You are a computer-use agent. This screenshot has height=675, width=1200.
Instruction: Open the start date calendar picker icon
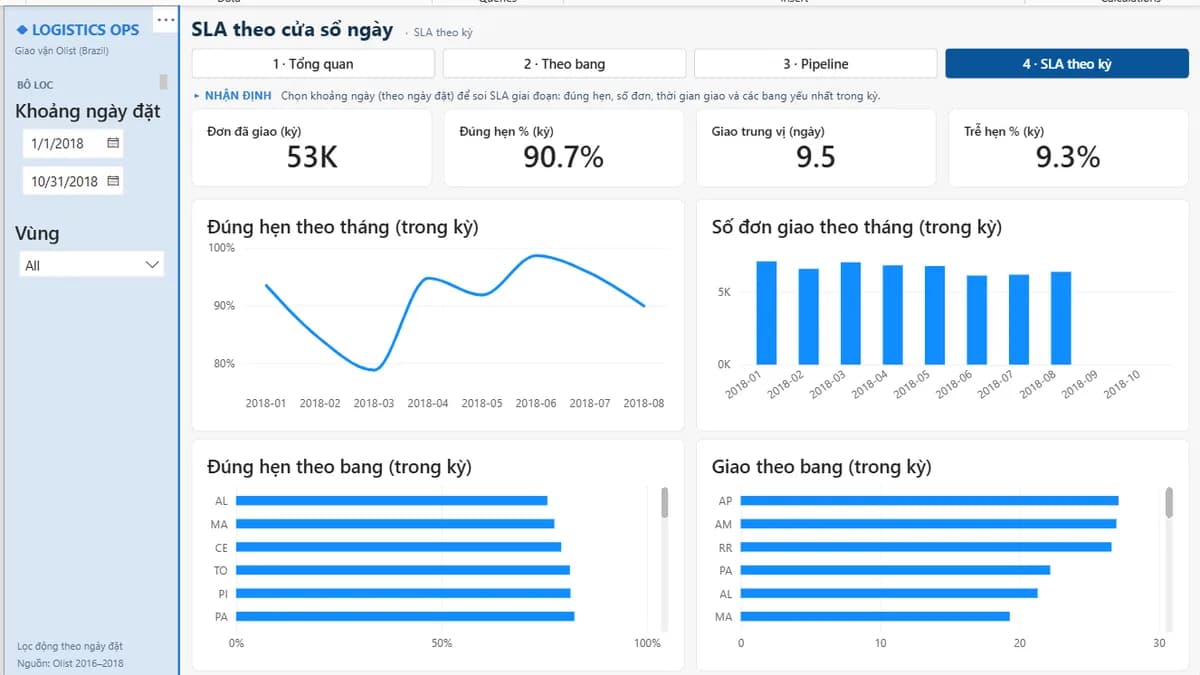(x=113, y=143)
